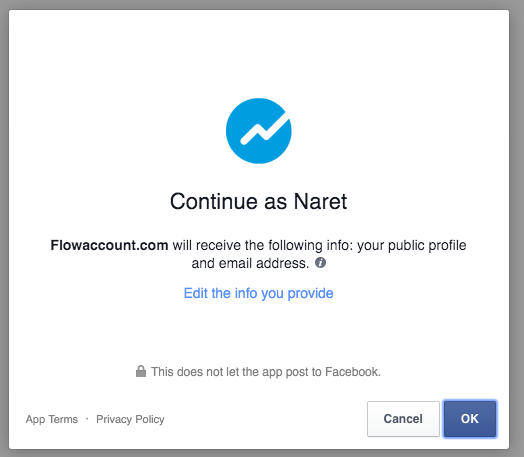Click the Flowaccount blue circle logo
Viewport: 524px width, 457px height.
[259, 131]
